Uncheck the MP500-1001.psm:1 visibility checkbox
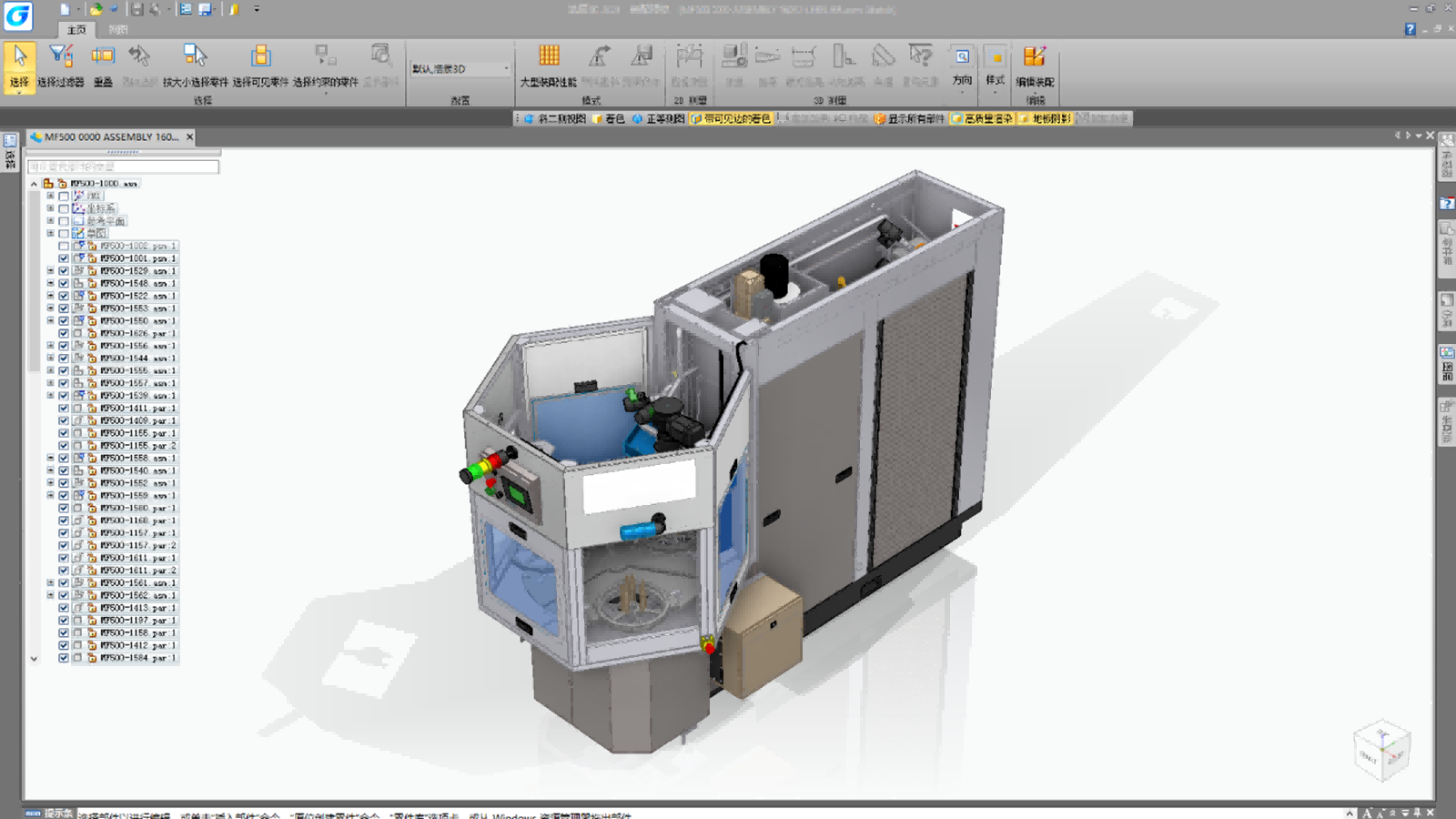This screenshot has height=819, width=1456. [64, 258]
